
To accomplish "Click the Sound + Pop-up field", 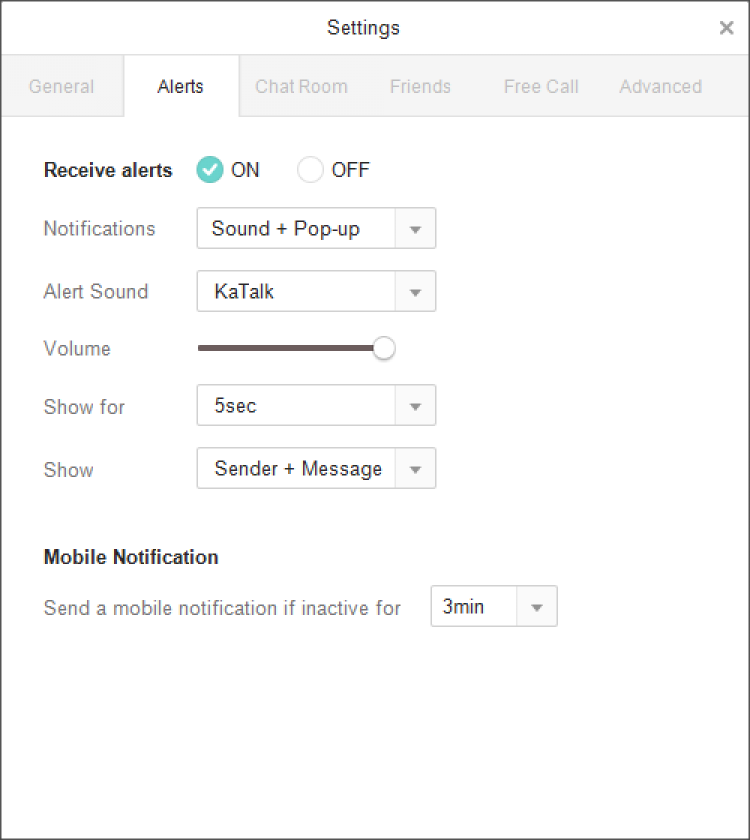I will (297, 229).
